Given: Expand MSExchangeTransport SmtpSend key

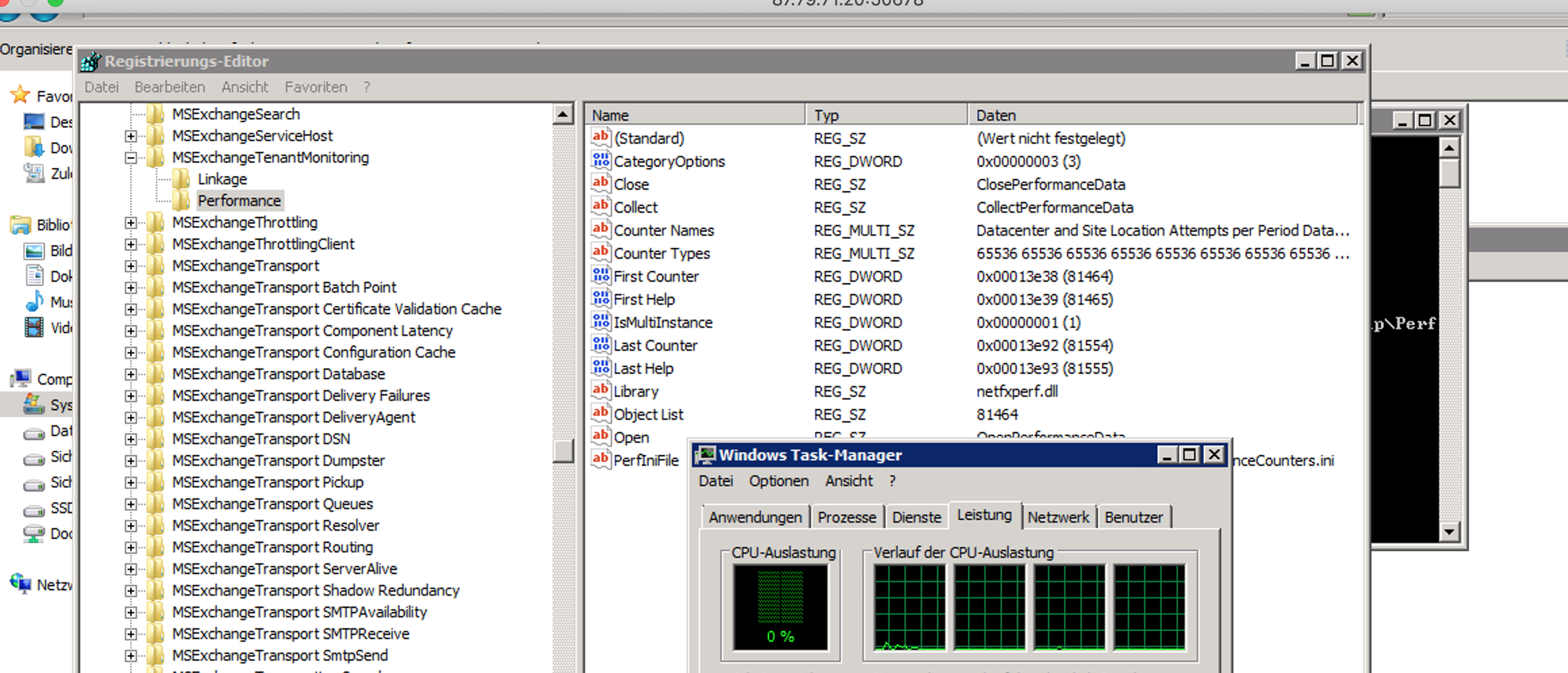Looking at the screenshot, I should pos(131,656).
